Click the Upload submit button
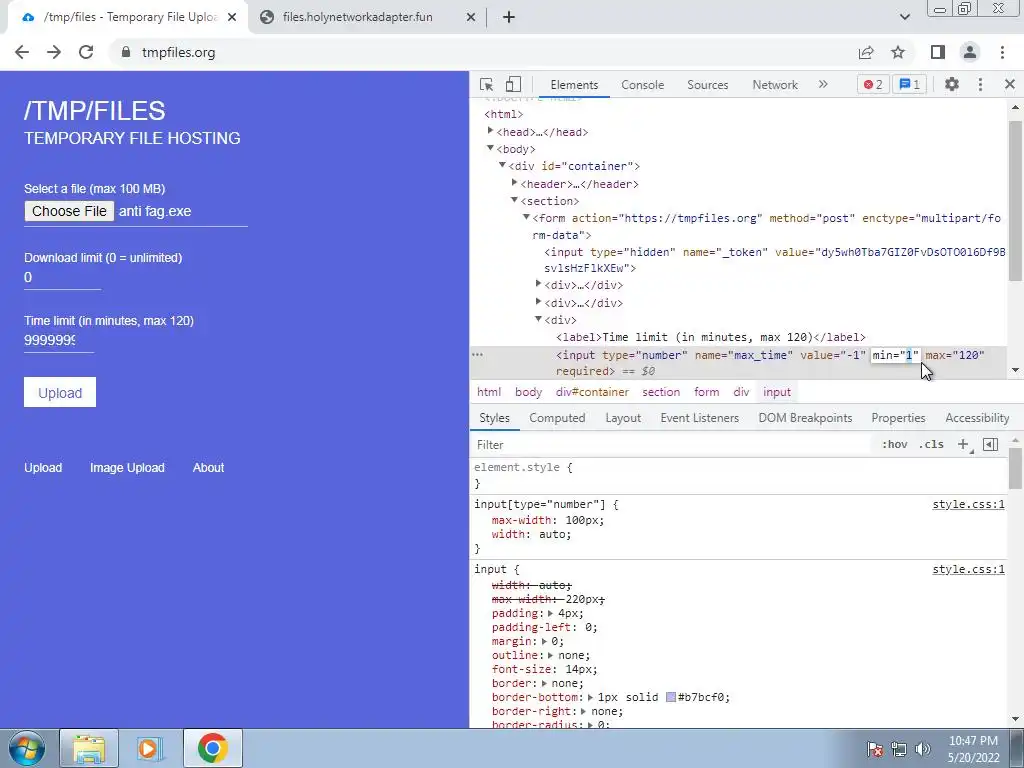This screenshot has width=1024, height=768. pos(60,392)
